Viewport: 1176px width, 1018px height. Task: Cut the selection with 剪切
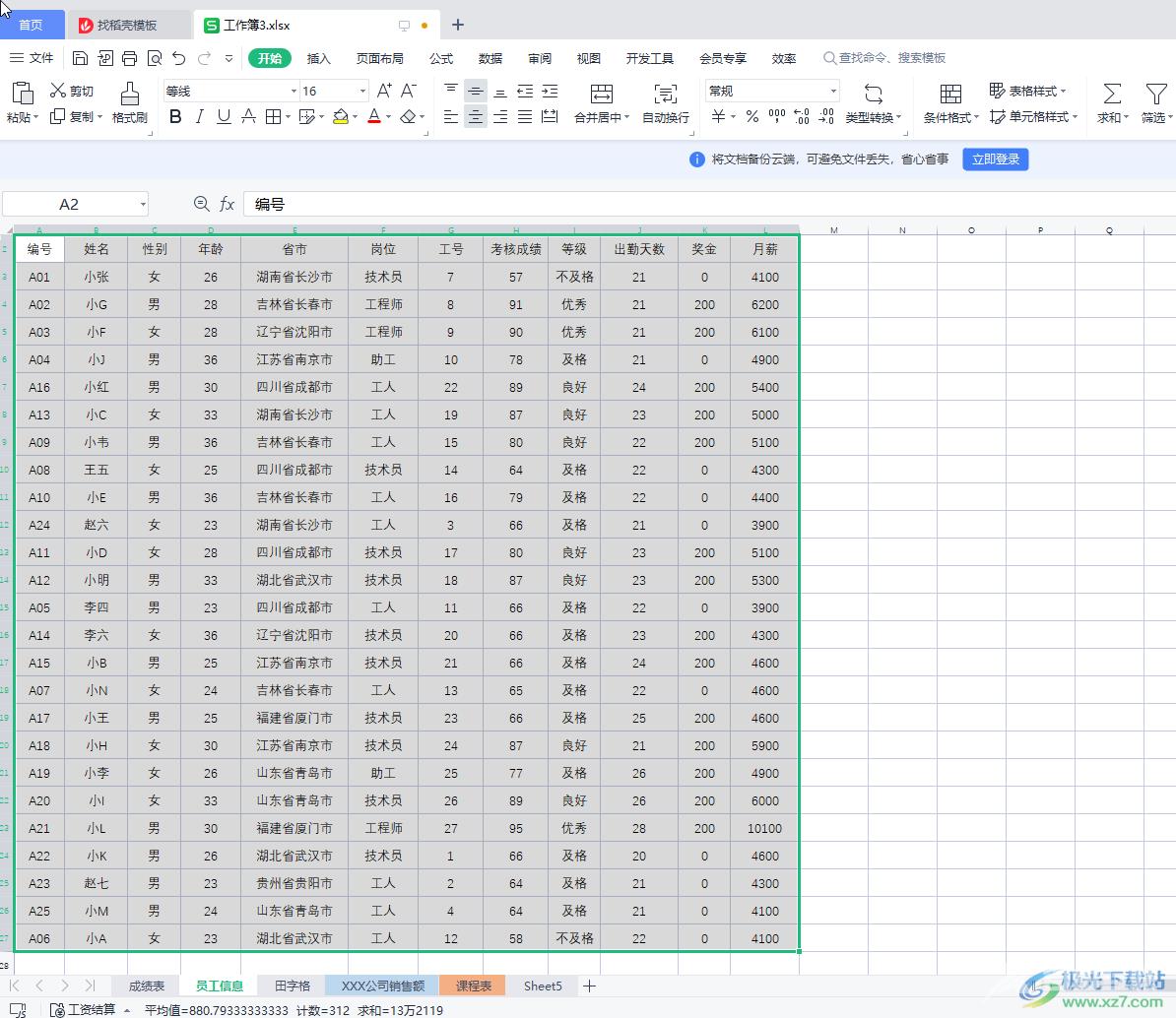[x=72, y=91]
